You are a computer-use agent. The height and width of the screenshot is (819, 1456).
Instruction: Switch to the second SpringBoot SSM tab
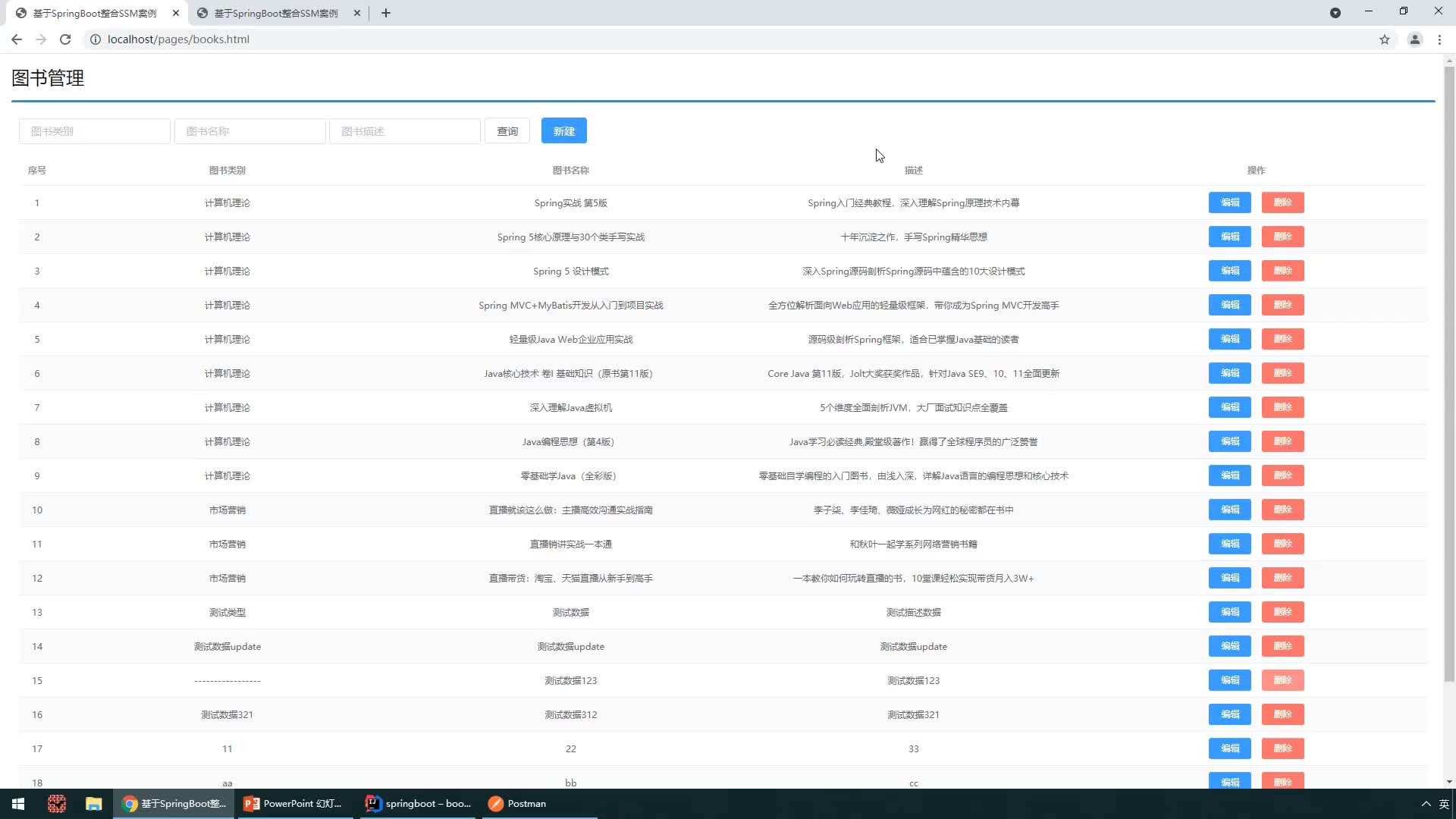point(275,13)
